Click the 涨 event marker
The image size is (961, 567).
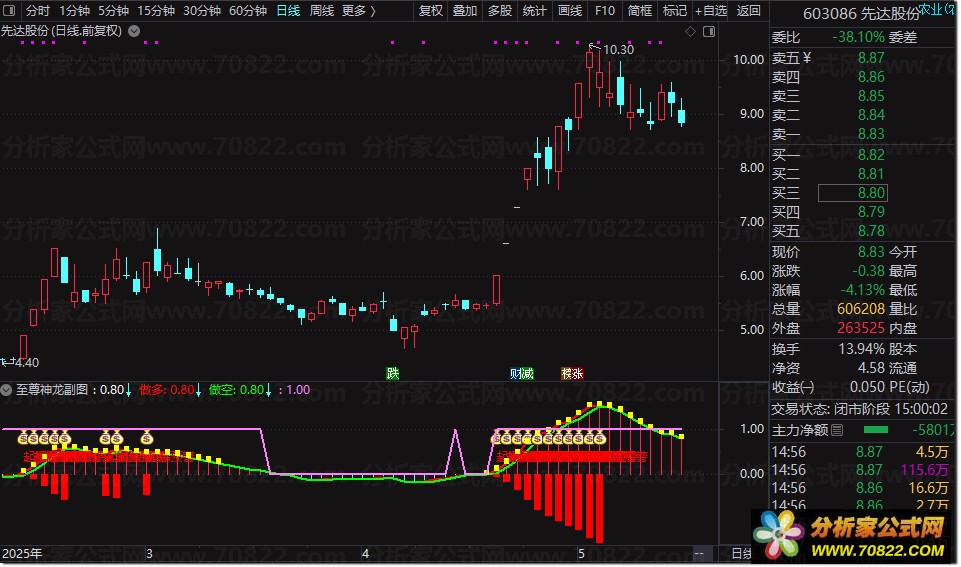577,373
